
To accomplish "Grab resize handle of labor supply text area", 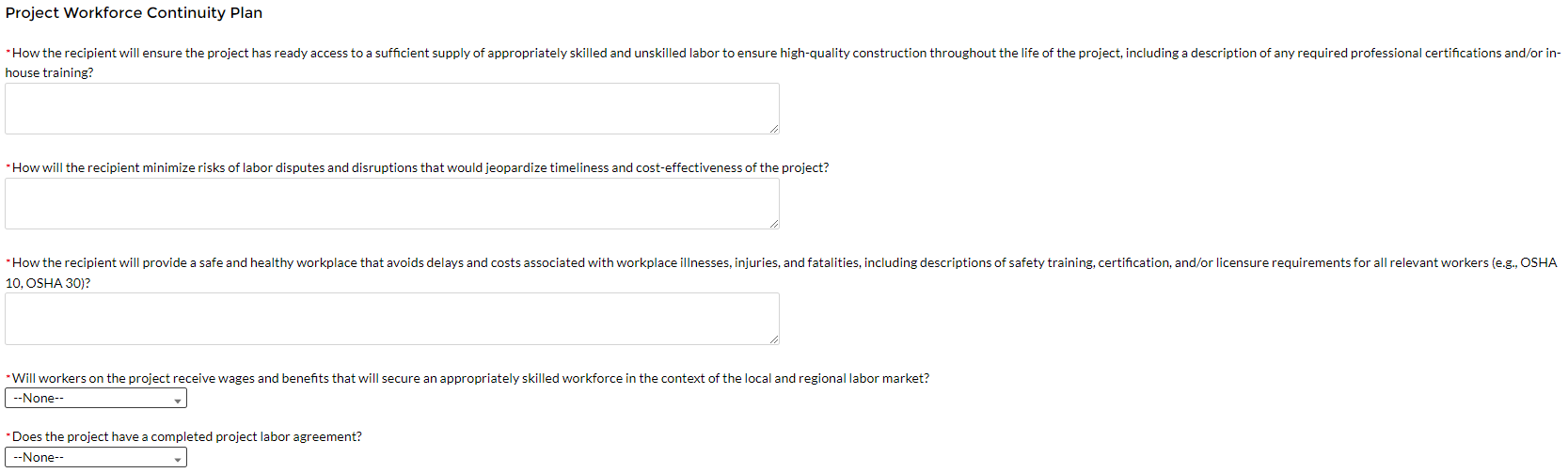I will coord(774,129).
